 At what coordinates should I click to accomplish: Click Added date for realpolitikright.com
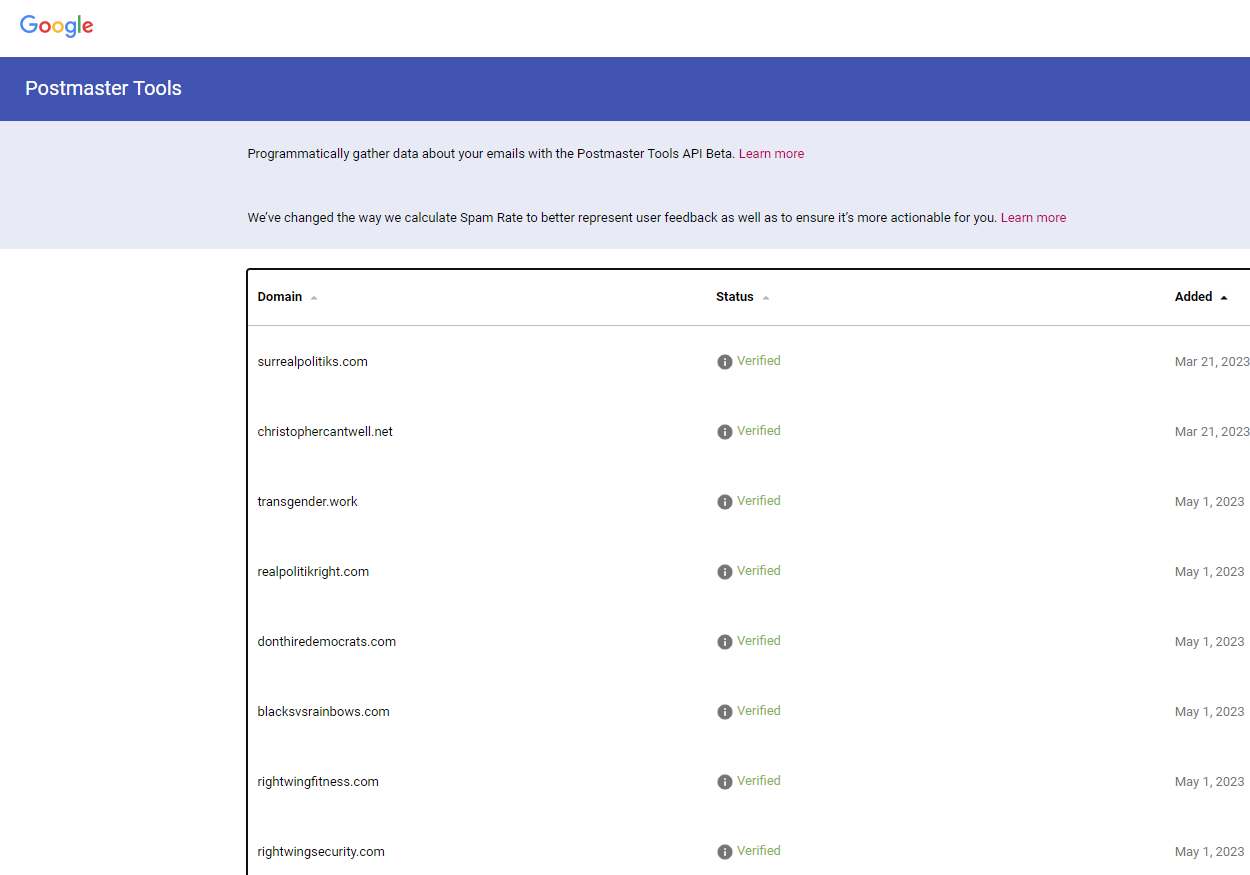coord(1210,572)
